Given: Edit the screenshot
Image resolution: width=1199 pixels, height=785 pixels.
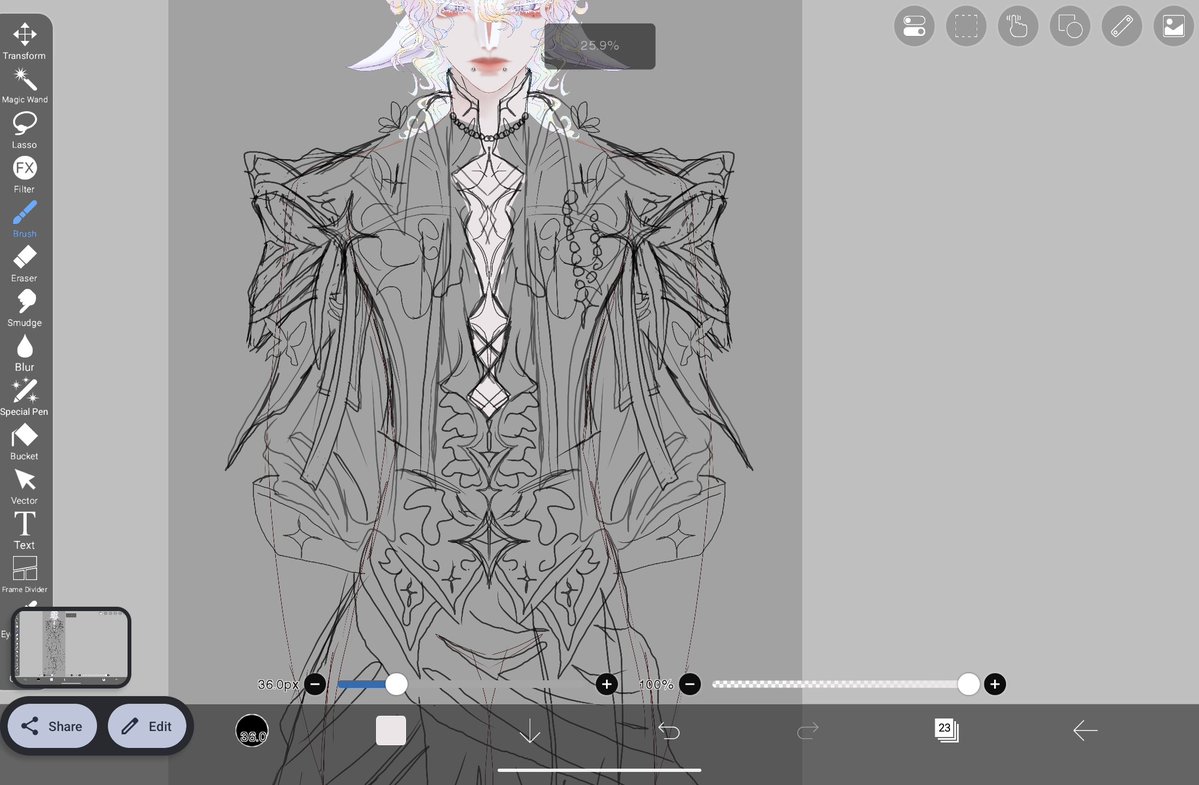Looking at the screenshot, I should pyautogui.click(x=147, y=726).
